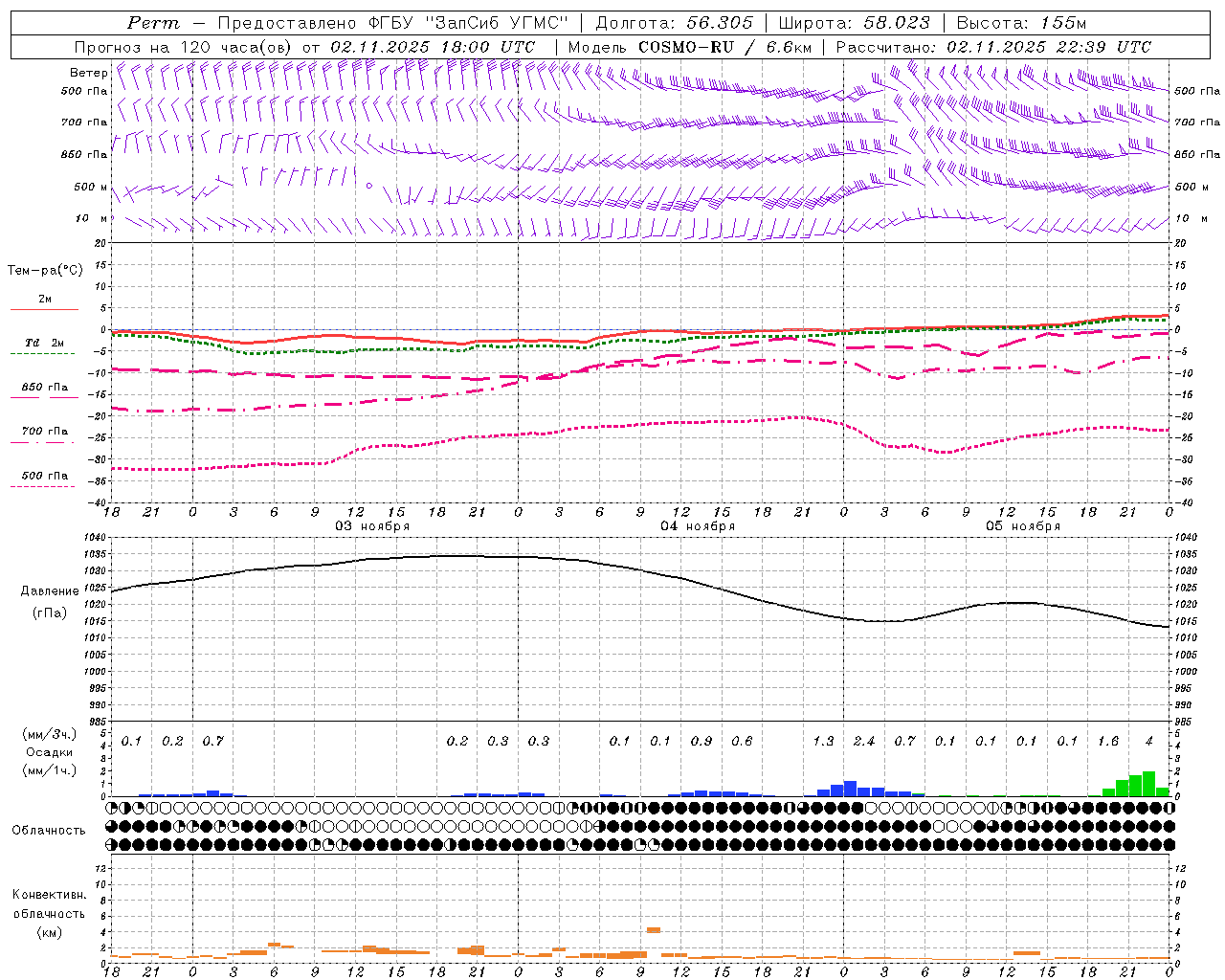Viewport: 1225px width, 980px height.
Task: Click the elevation text "Высота: 155м"
Action: 1022,23
